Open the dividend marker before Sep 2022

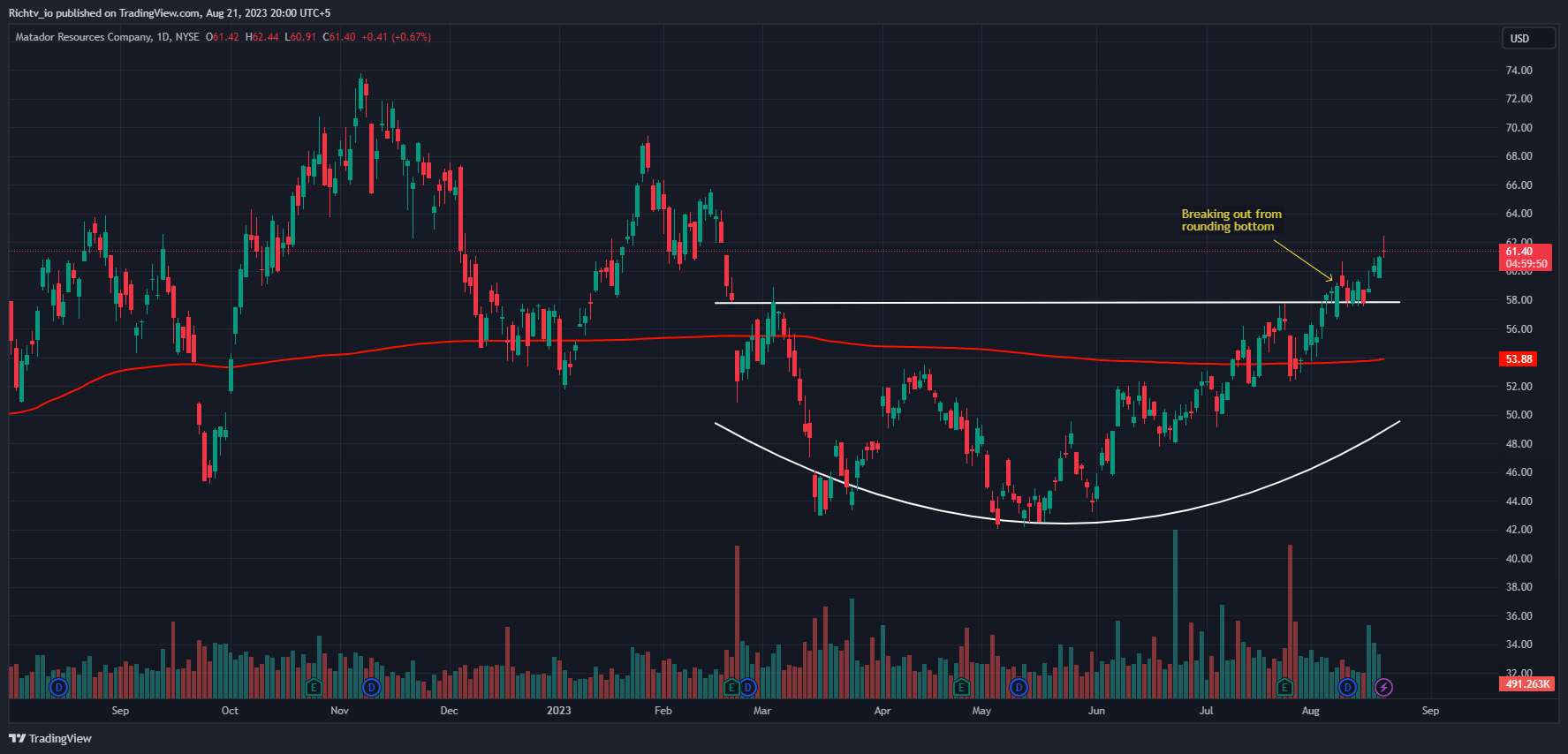pos(59,687)
